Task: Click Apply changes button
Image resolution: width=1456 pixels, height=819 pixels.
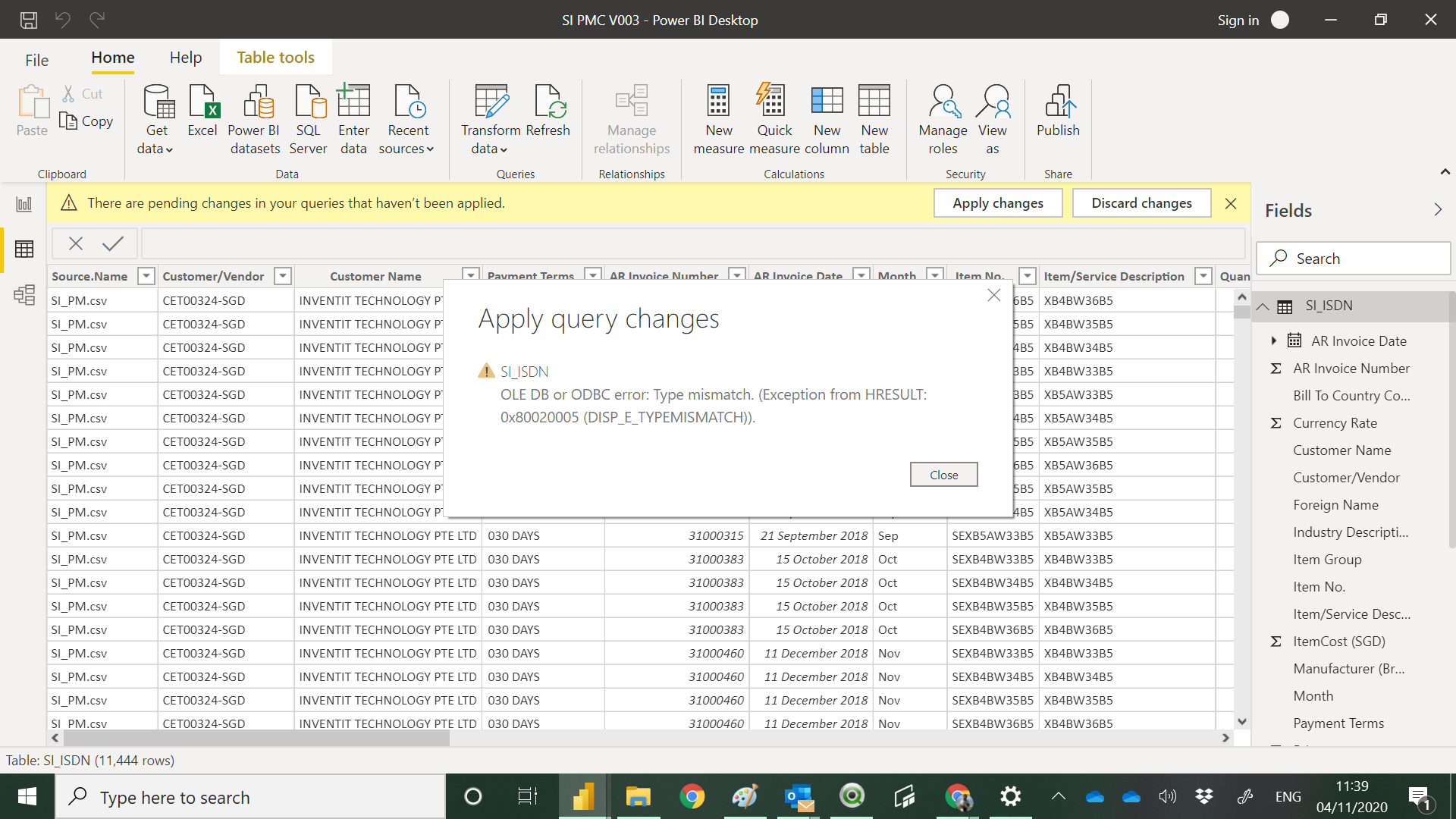Action: click(x=998, y=202)
